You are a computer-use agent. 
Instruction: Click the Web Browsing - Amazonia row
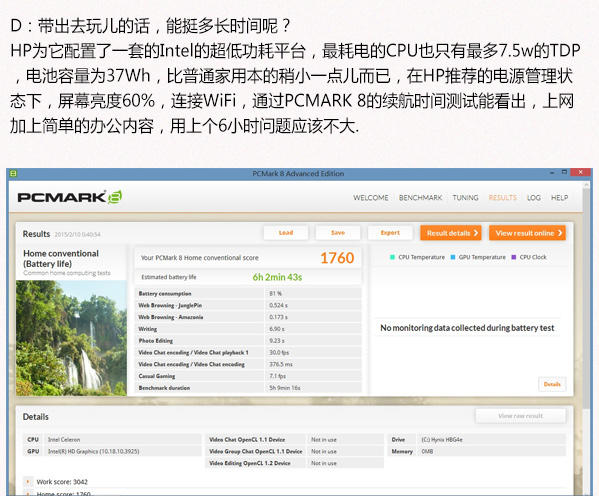click(x=248, y=317)
